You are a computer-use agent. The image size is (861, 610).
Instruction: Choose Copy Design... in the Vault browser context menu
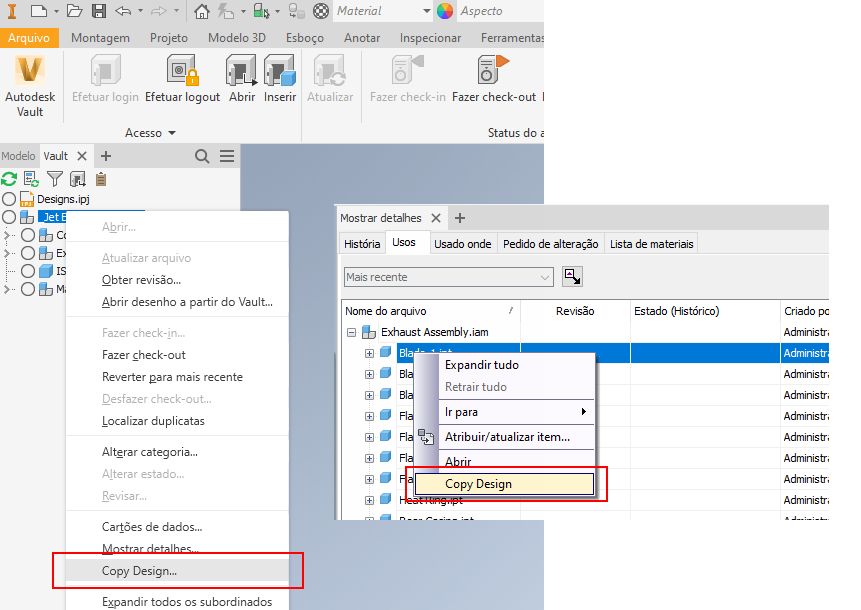(177, 571)
